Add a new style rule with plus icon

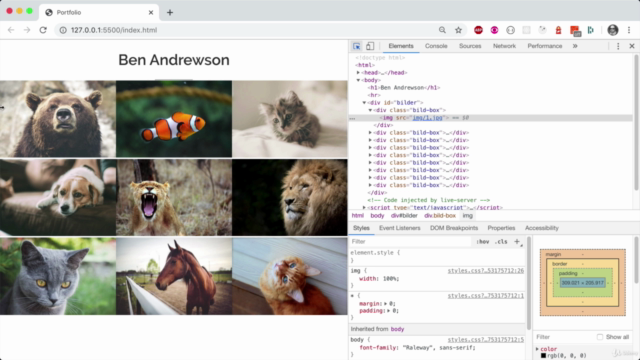tap(517, 242)
